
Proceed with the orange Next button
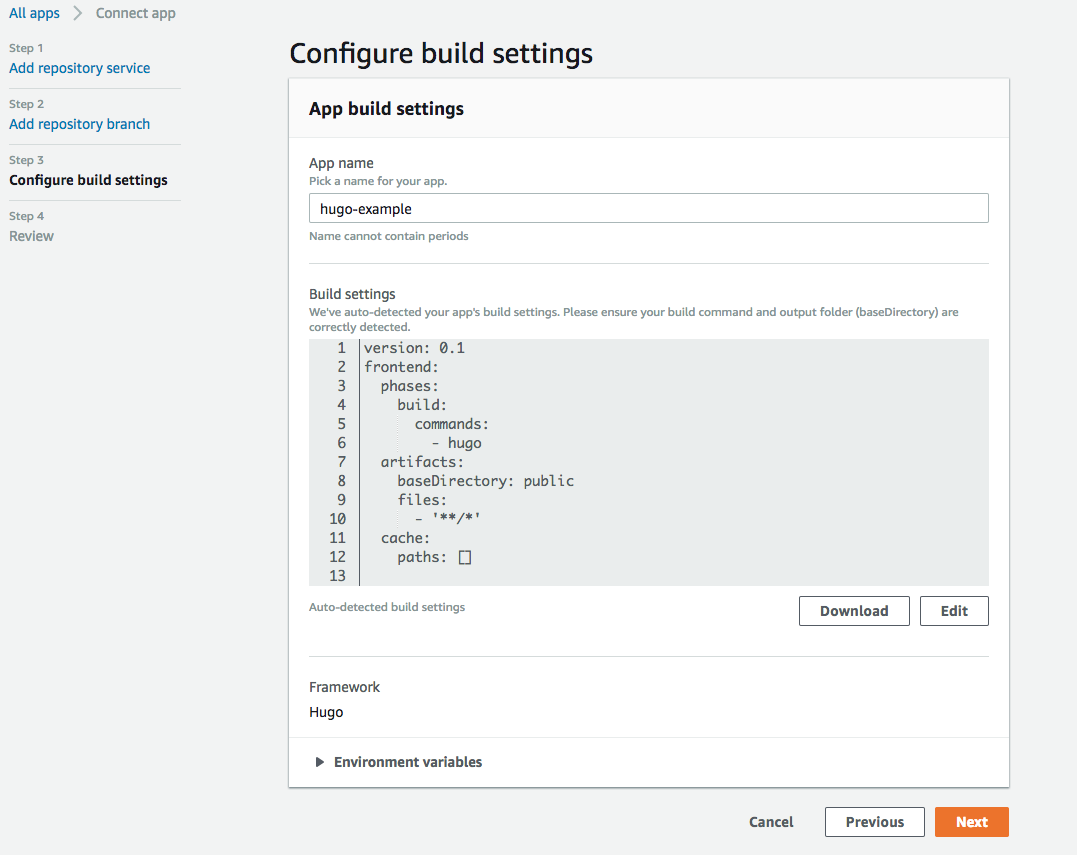pyautogui.click(x=971, y=822)
